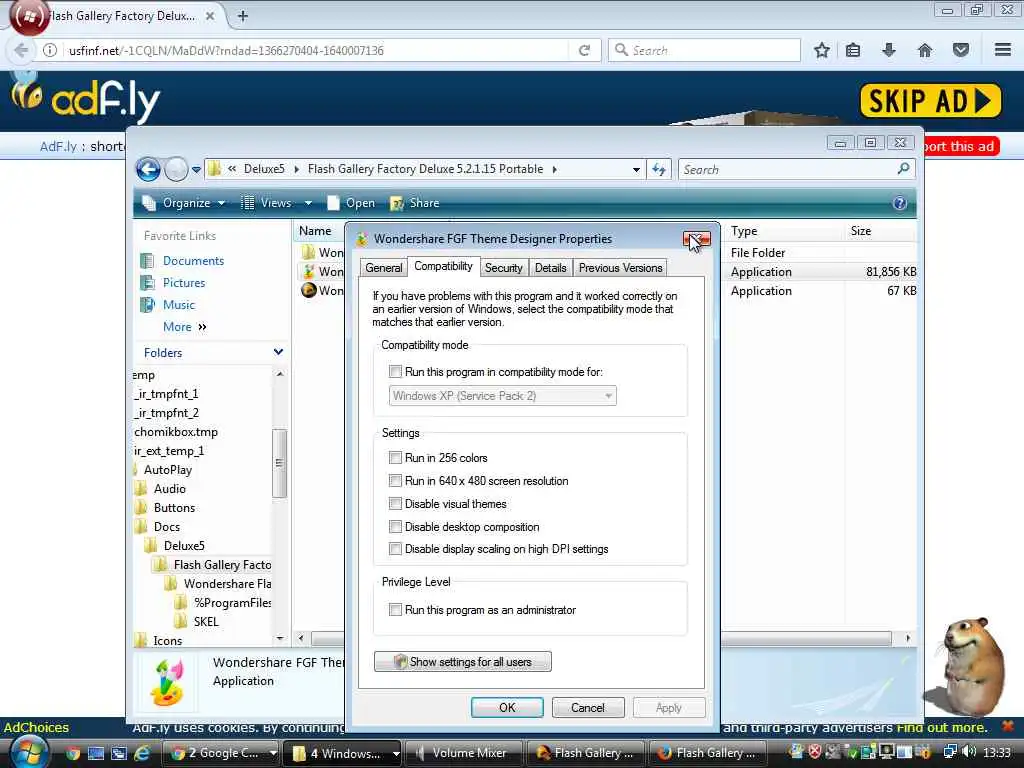Open a new Firefox tab with plus
Viewport: 1024px width, 768px height.
pos(242,16)
